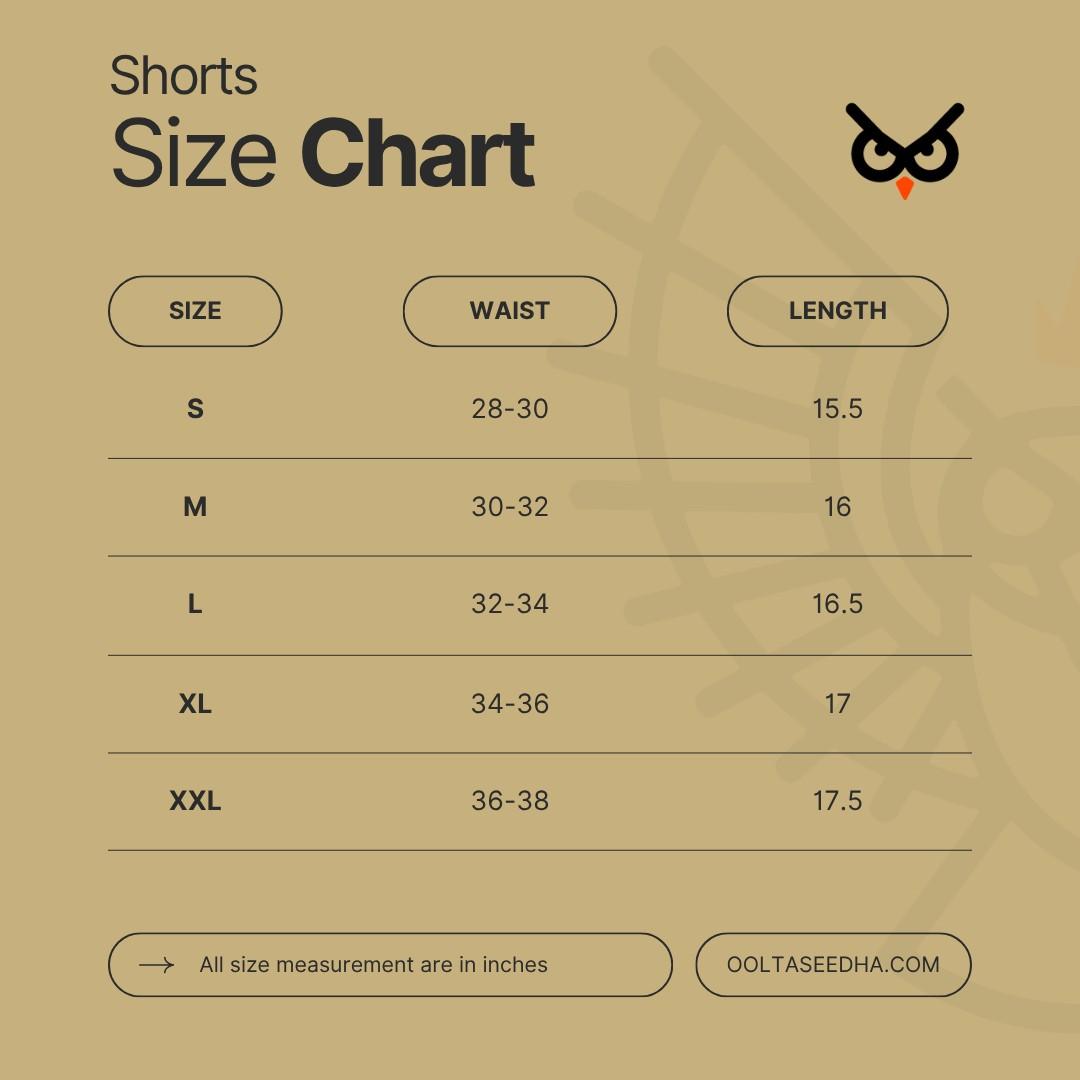This screenshot has width=1080, height=1080.
Task: Click the 15.5 length value
Action: click(837, 408)
